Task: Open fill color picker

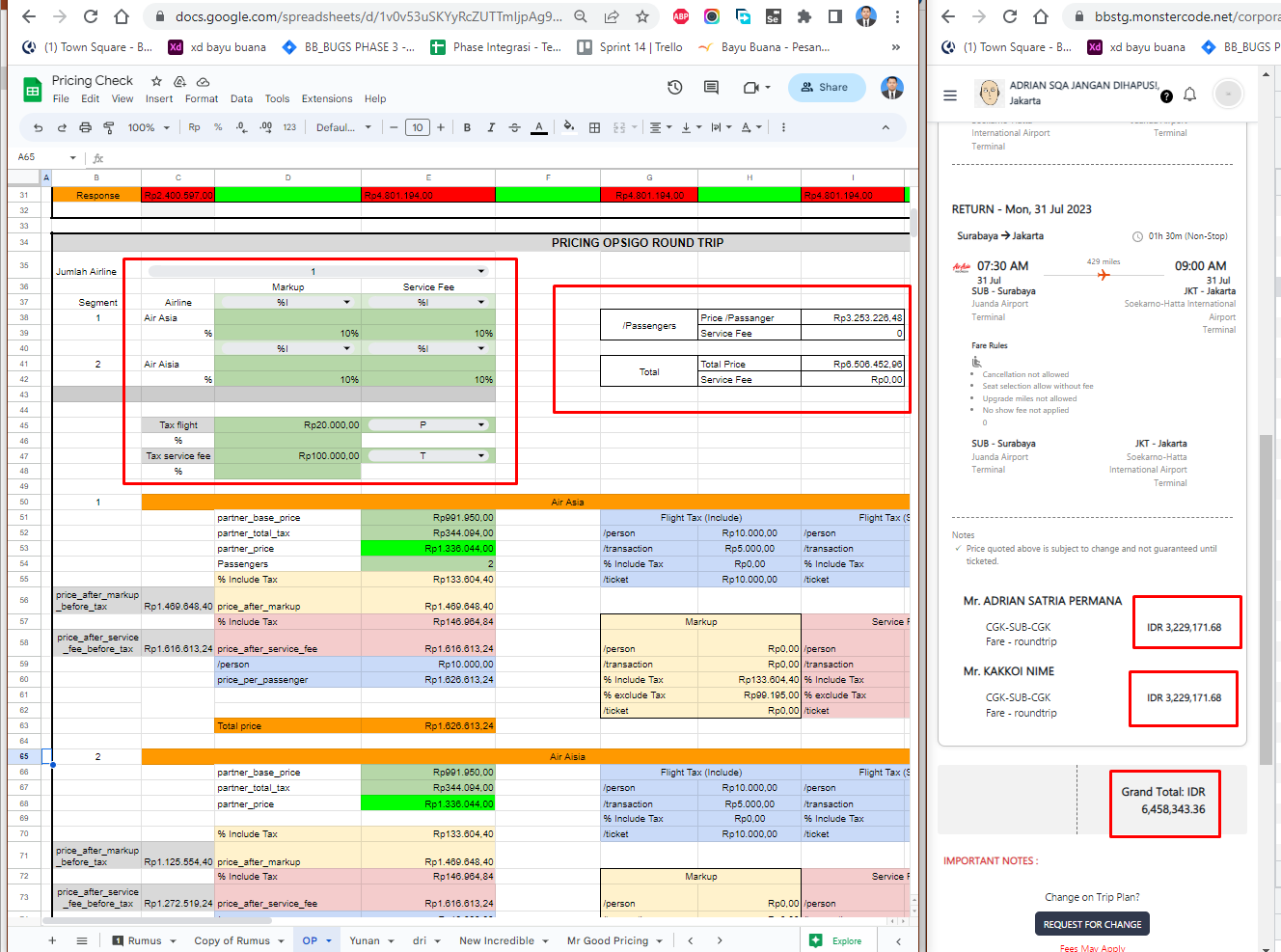Action: point(569,127)
